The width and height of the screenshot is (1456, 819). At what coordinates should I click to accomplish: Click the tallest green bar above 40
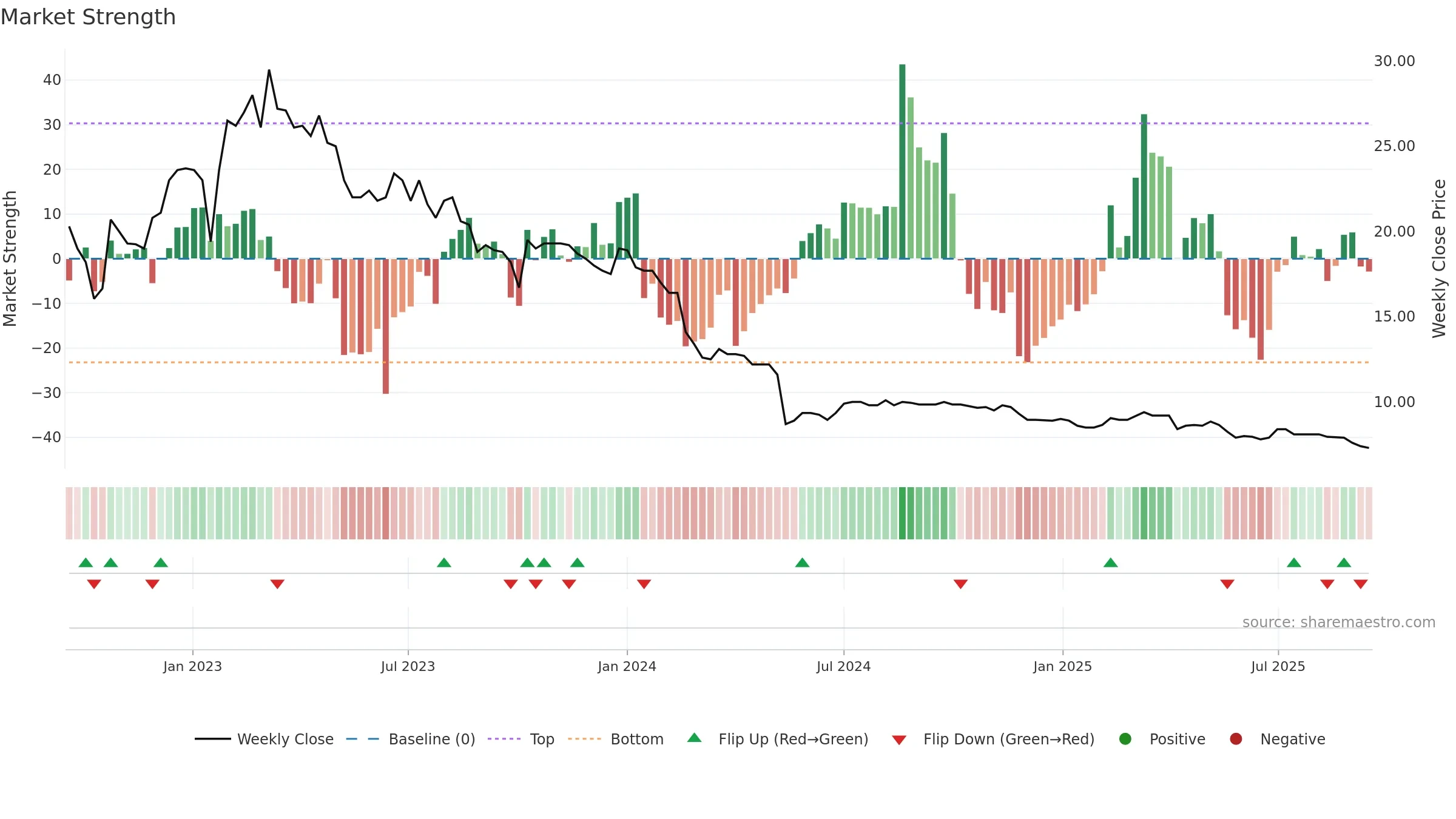902,161
